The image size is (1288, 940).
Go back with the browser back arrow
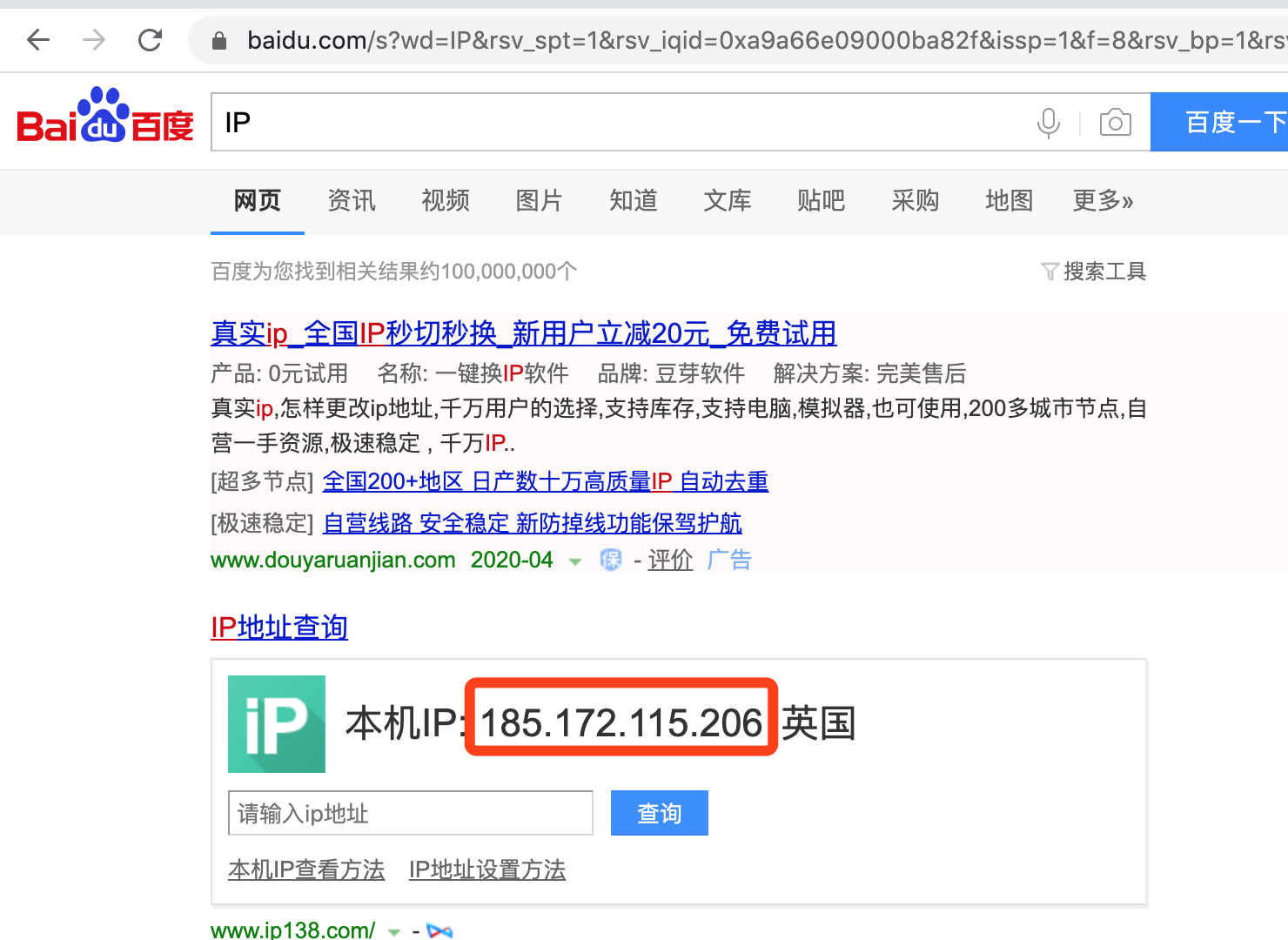[x=38, y=40]
